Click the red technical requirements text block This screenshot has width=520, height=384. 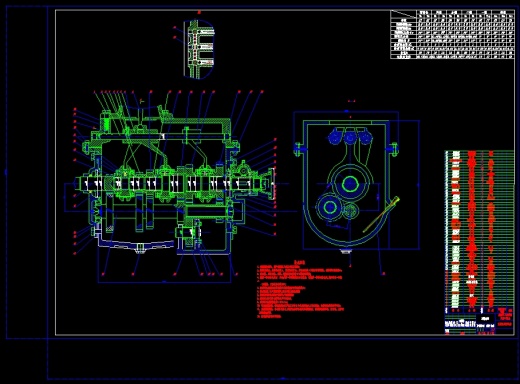(300, 289)
